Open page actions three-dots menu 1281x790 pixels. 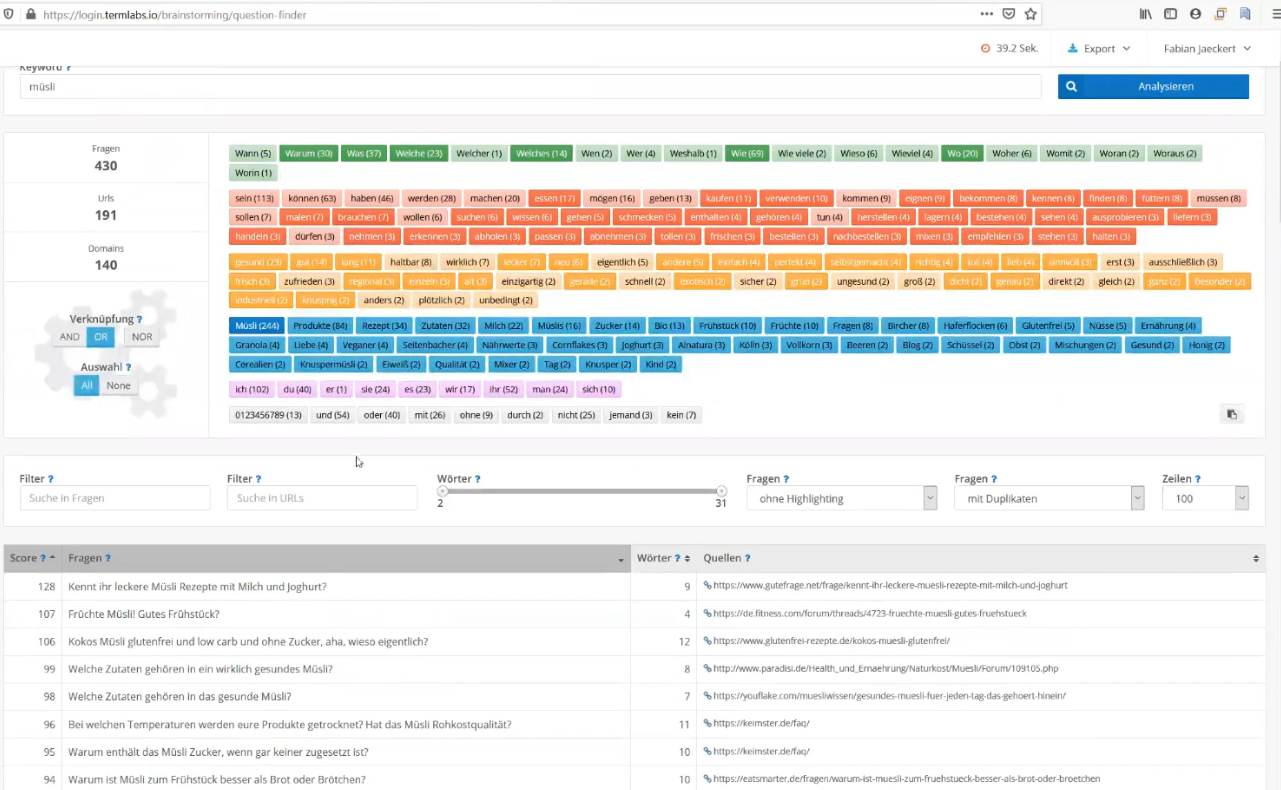pyautogui.click(x=987, y=14)
